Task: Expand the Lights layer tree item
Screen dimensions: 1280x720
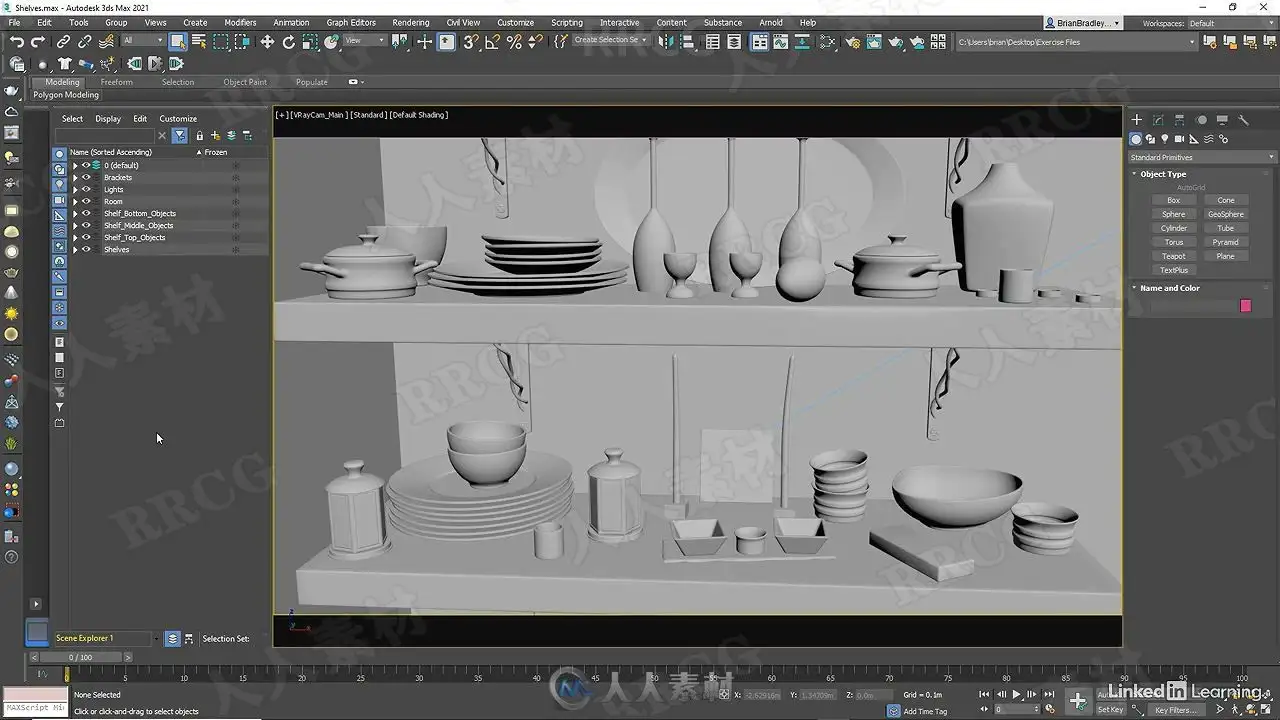Action: click(75, 189)
